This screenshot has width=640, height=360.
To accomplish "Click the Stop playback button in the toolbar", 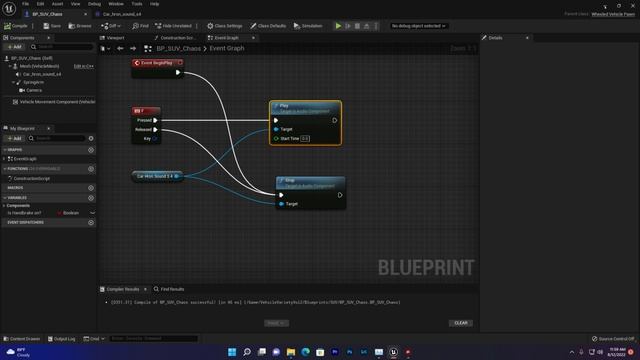I will (x=357, y=26).
